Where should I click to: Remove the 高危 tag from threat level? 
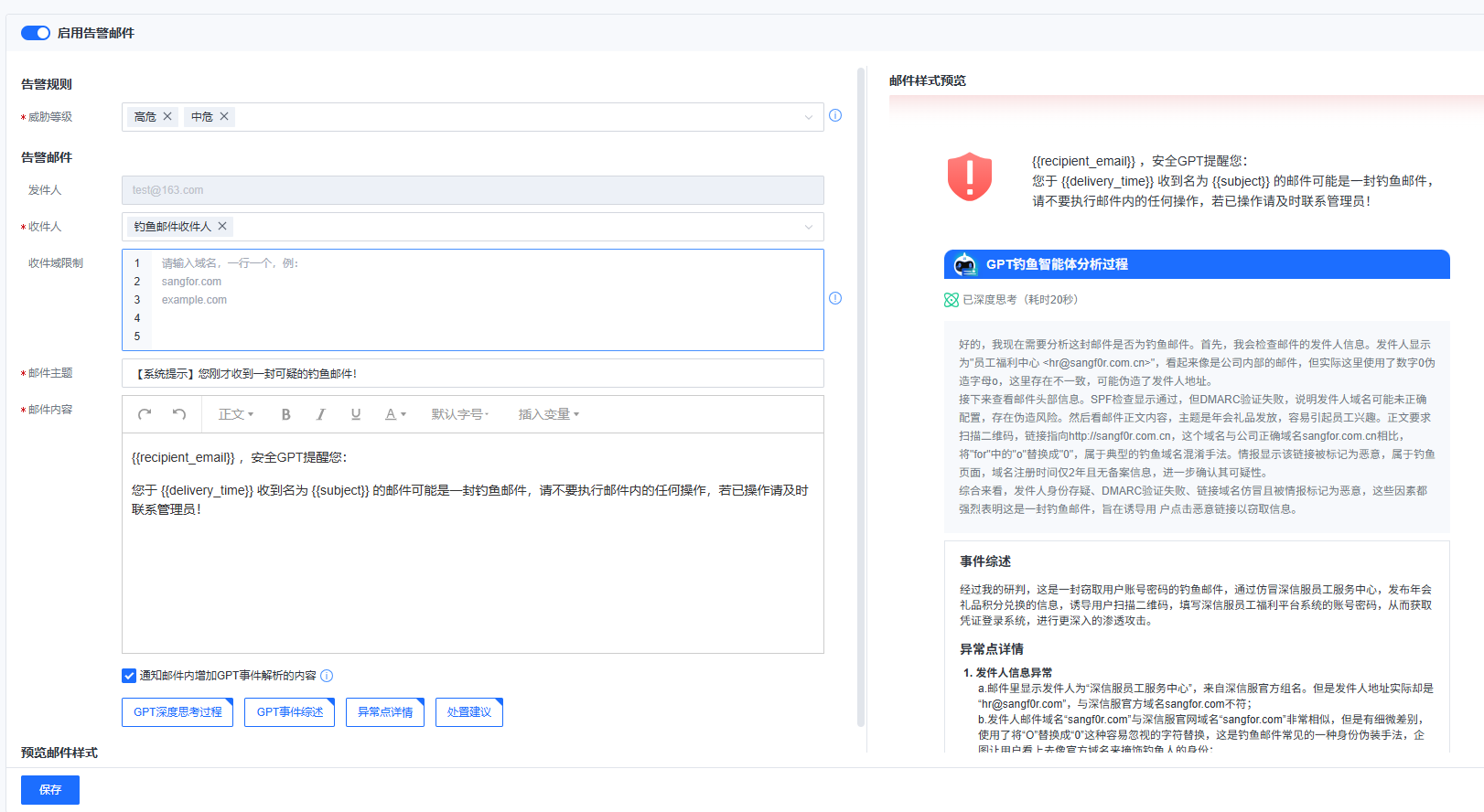point(167,117)
